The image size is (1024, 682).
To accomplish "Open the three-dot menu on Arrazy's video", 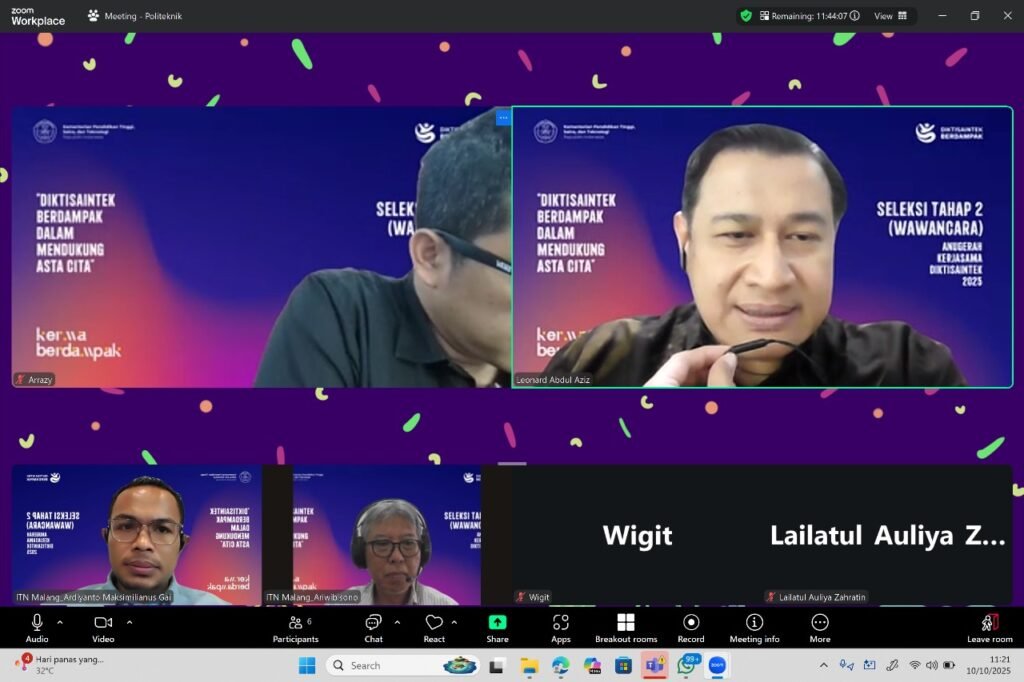I will (503, 117).
